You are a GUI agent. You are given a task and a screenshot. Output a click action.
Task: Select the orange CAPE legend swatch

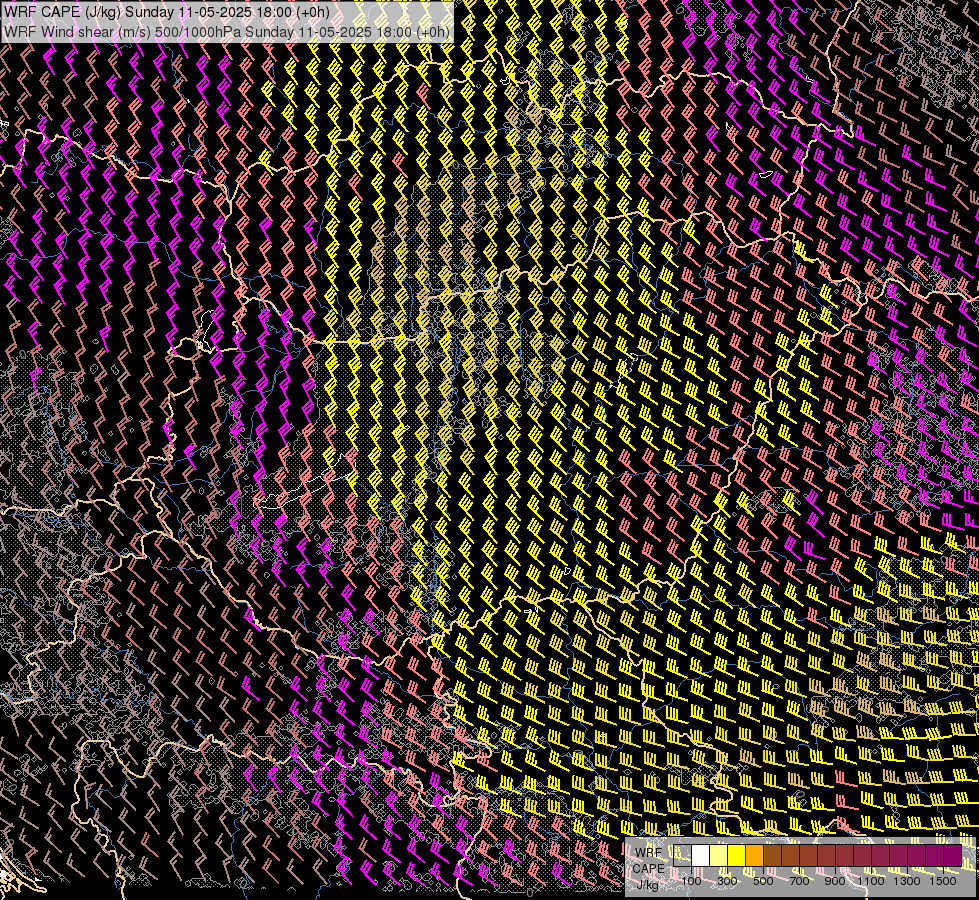[x=754, y=856]
